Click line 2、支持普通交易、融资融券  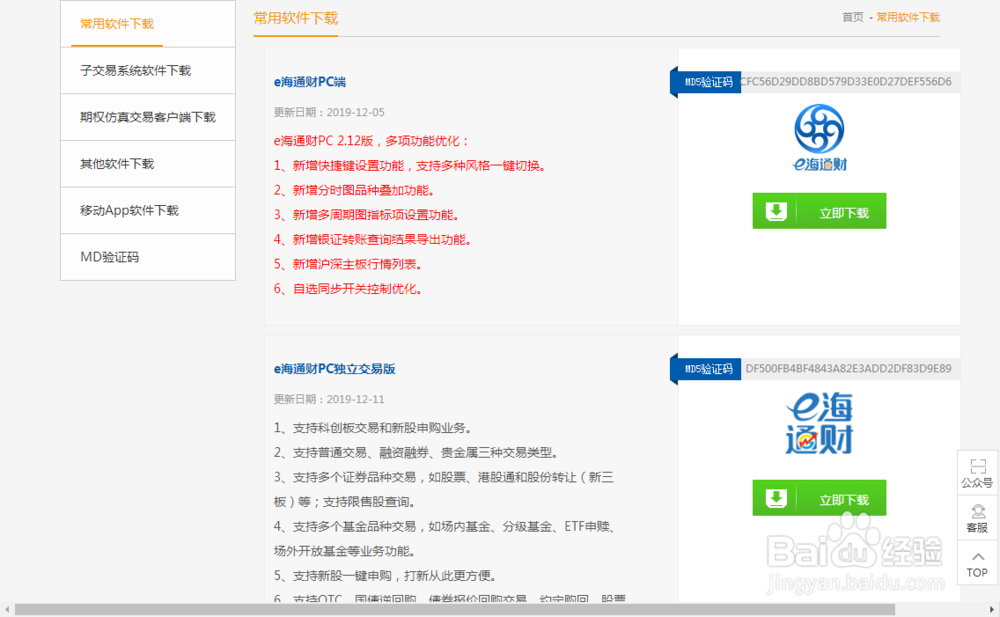click(x=416, y=453)
